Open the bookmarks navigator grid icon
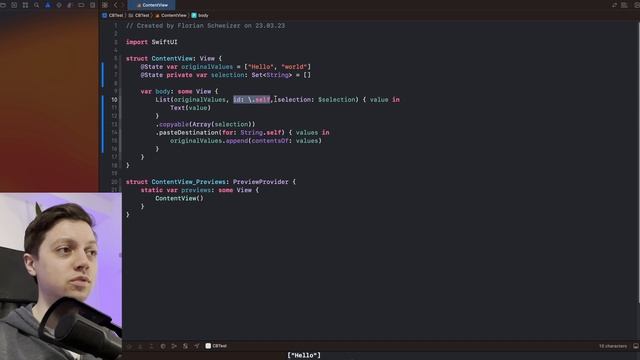 coord(25,5)
